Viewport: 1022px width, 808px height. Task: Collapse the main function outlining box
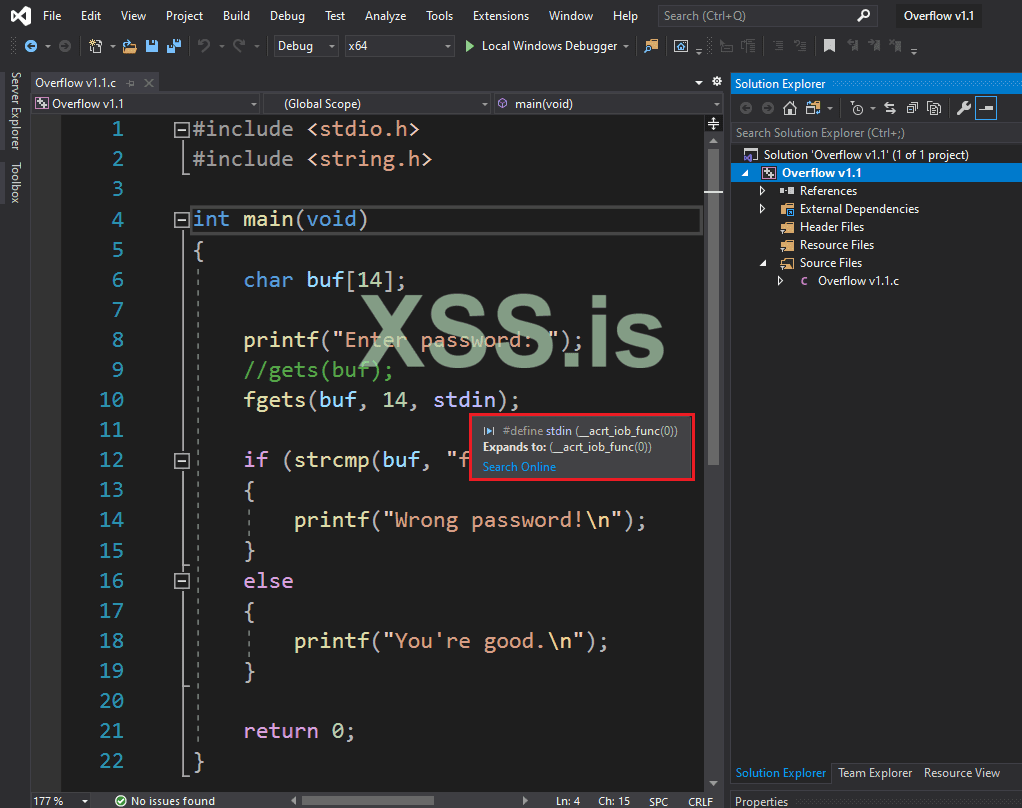click(181, 220)
